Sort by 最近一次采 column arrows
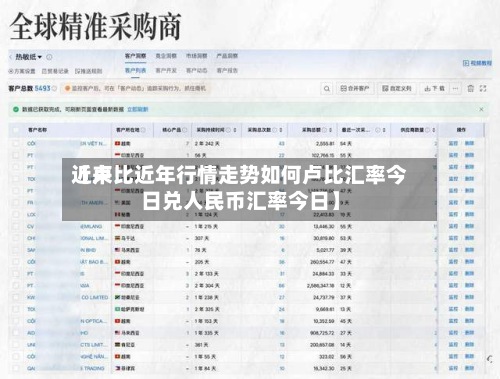This screenshot has width=500, height=379. (384, 130)
